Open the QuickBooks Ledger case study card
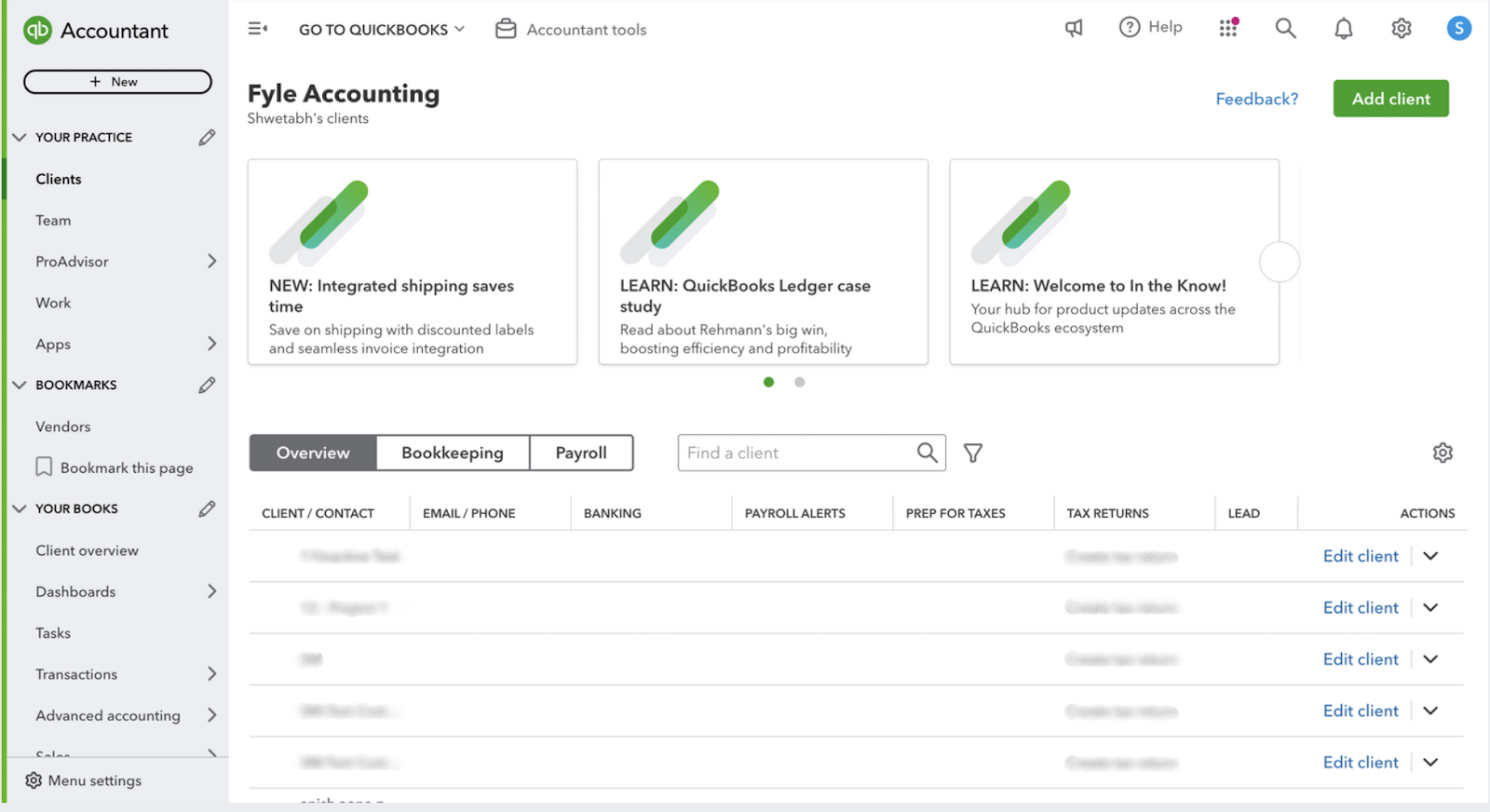This screenshot has height=812, width=1490. tap(764, 262)
